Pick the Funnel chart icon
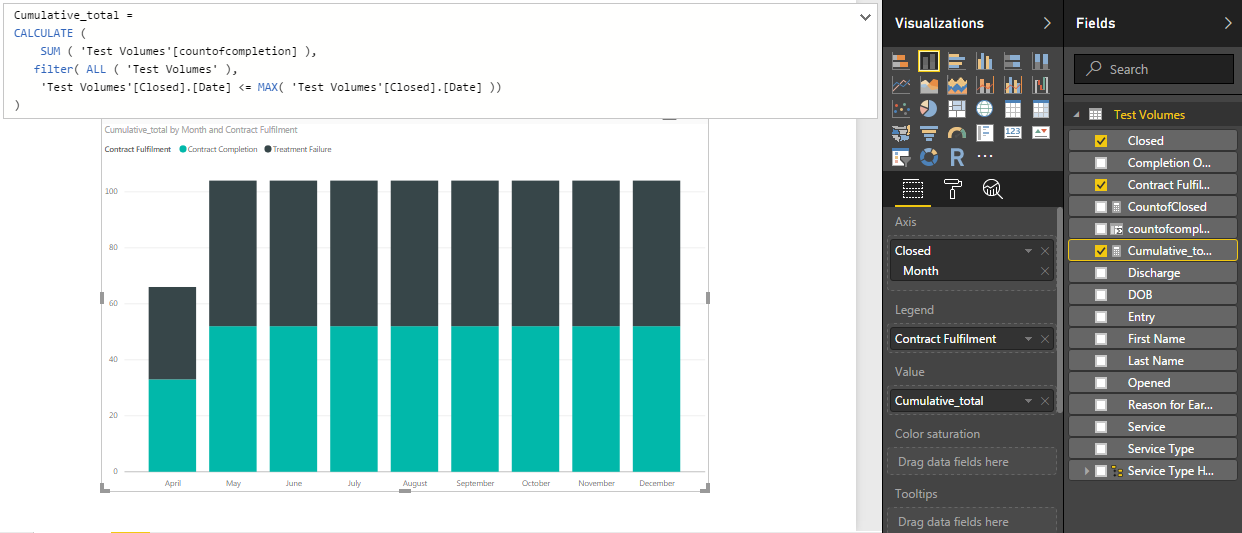Viewport: 1242px width, 533px height. (929, 133)
